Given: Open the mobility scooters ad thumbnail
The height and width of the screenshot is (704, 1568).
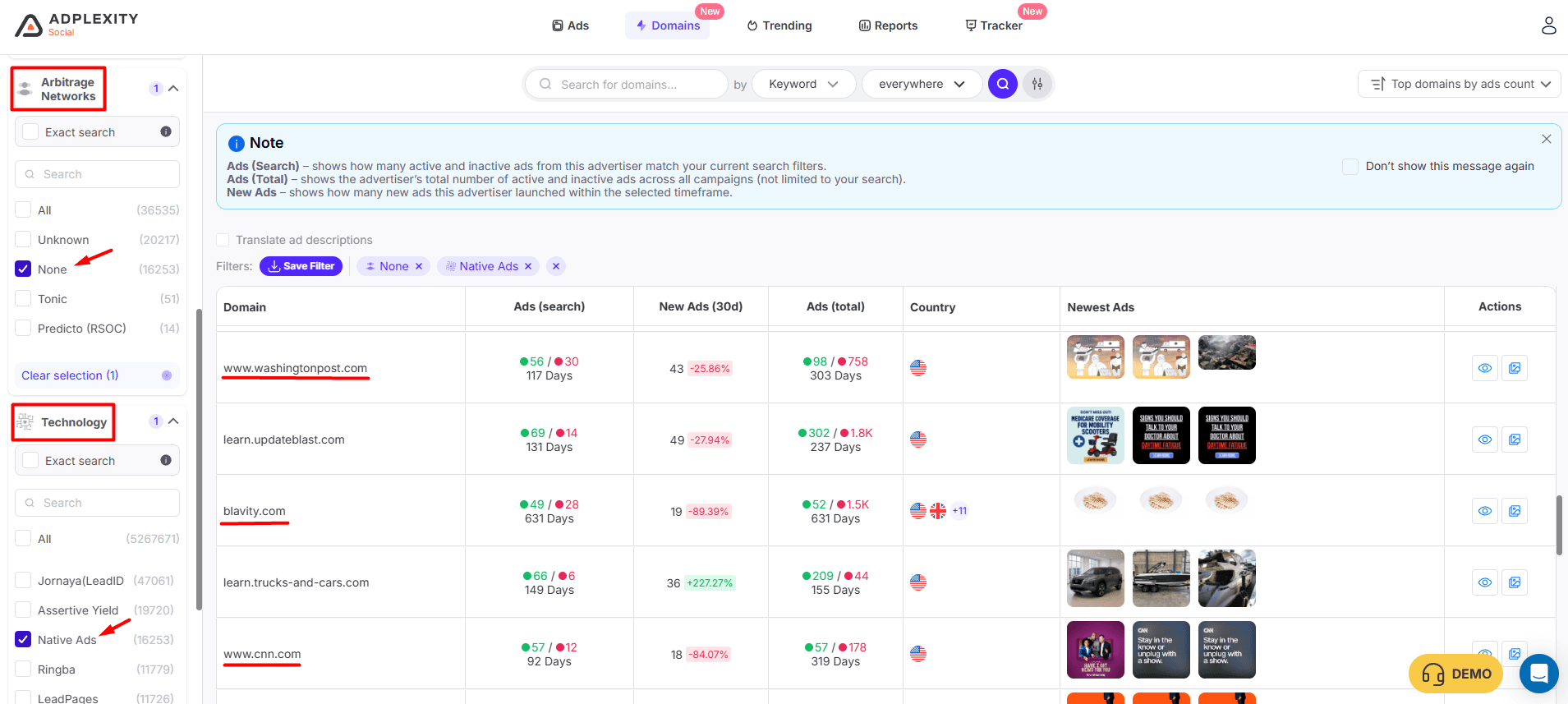Looking at the screenshot, I should click(x=1096, y=435).
